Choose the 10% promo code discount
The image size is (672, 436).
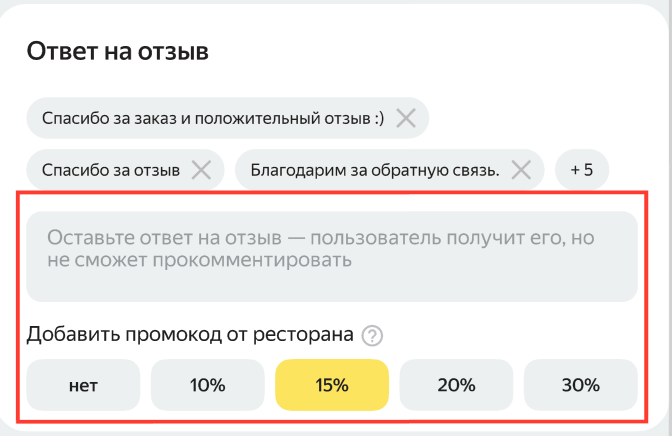(x=207, y=385)
